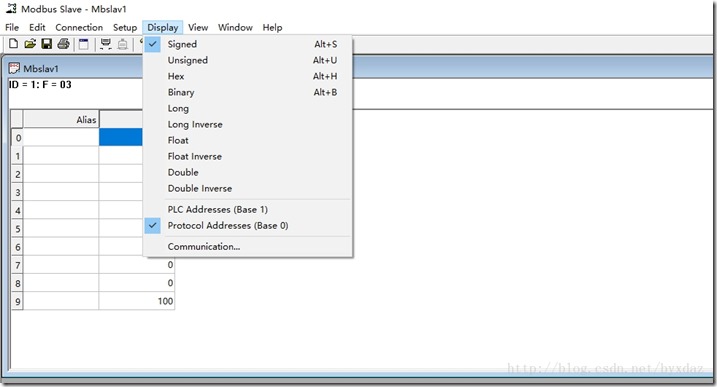Screen dimensions: 717x387
Task: Click the Connect toolbar icon
Action: tap(106, 44)
